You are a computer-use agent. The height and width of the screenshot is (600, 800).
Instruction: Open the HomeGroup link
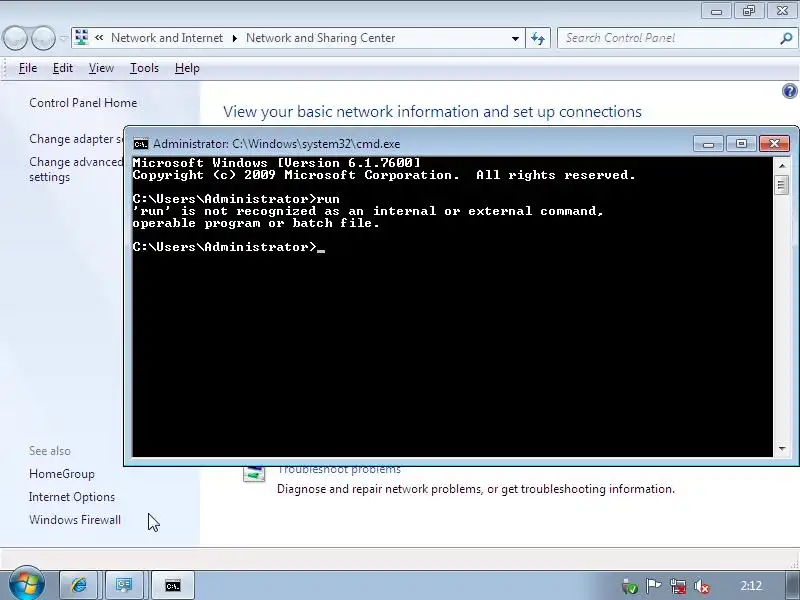(x=62, y=474)
